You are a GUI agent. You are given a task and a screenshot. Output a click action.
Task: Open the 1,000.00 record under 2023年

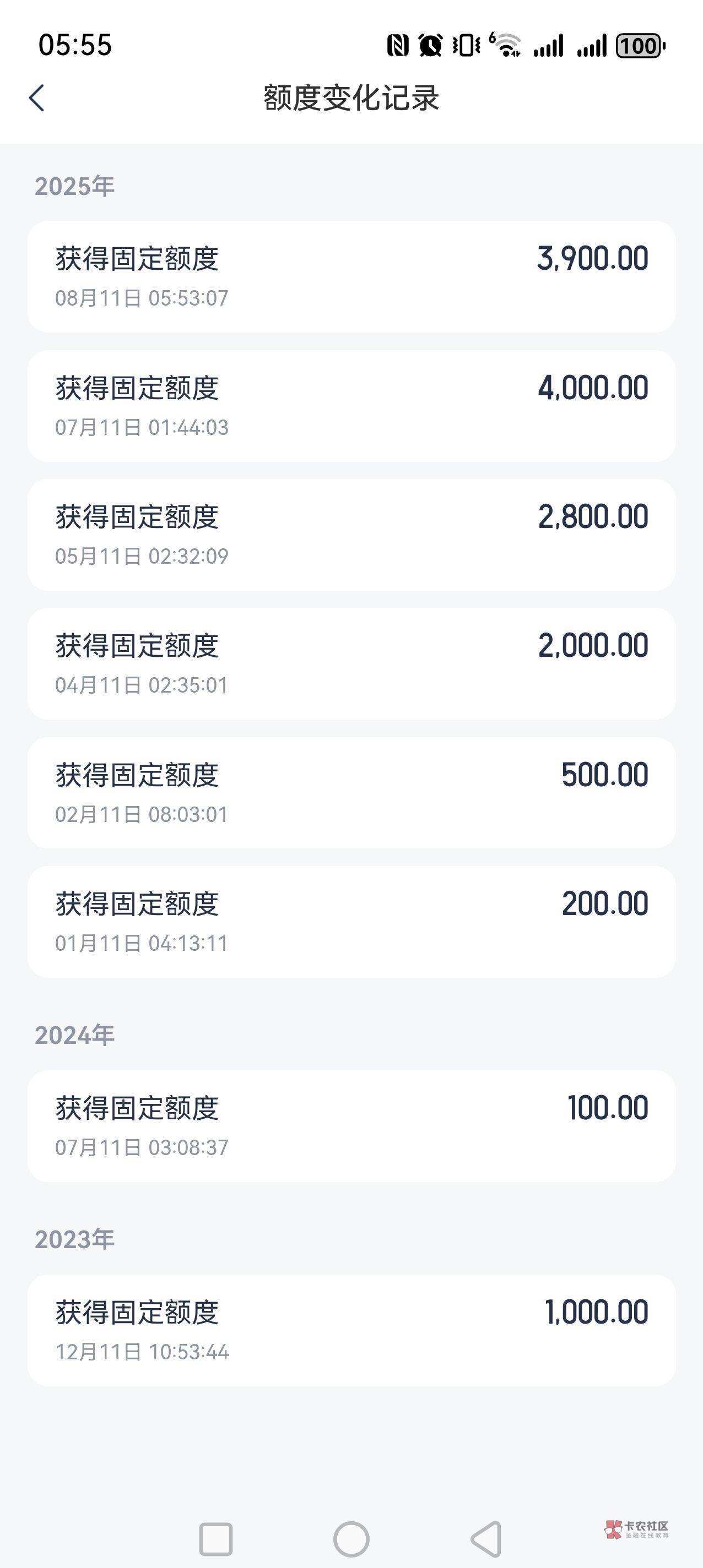tap(351, 1331)
